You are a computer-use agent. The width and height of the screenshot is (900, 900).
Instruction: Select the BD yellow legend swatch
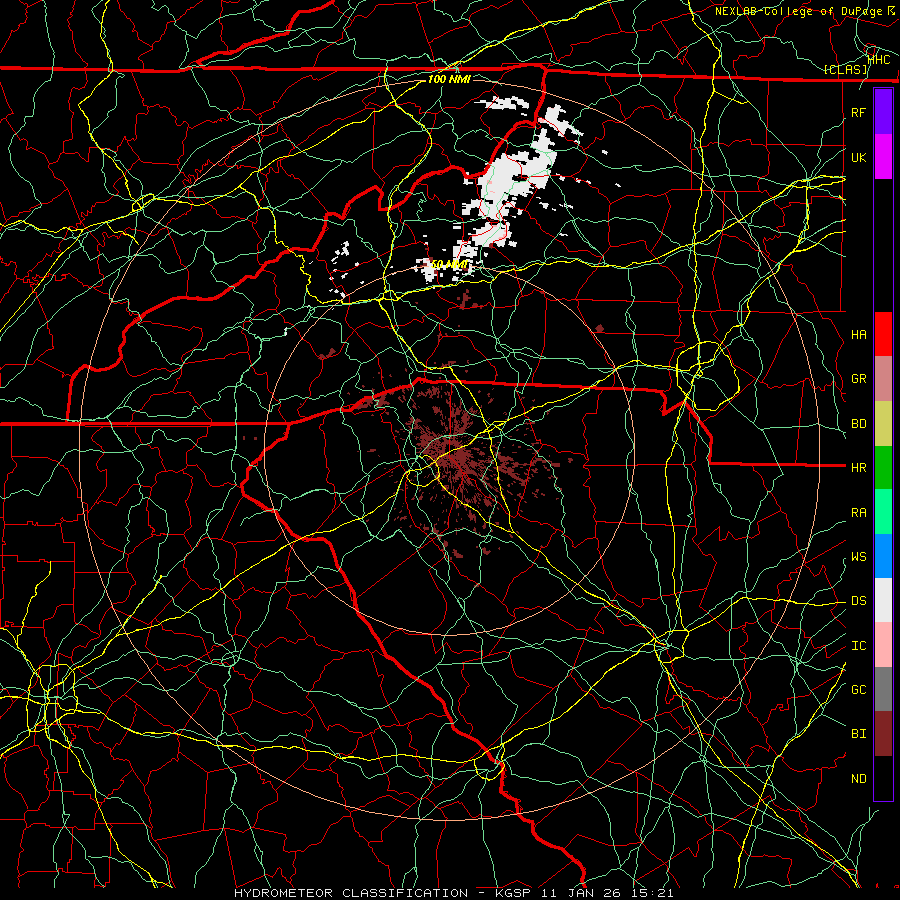[x=883, y=424]
